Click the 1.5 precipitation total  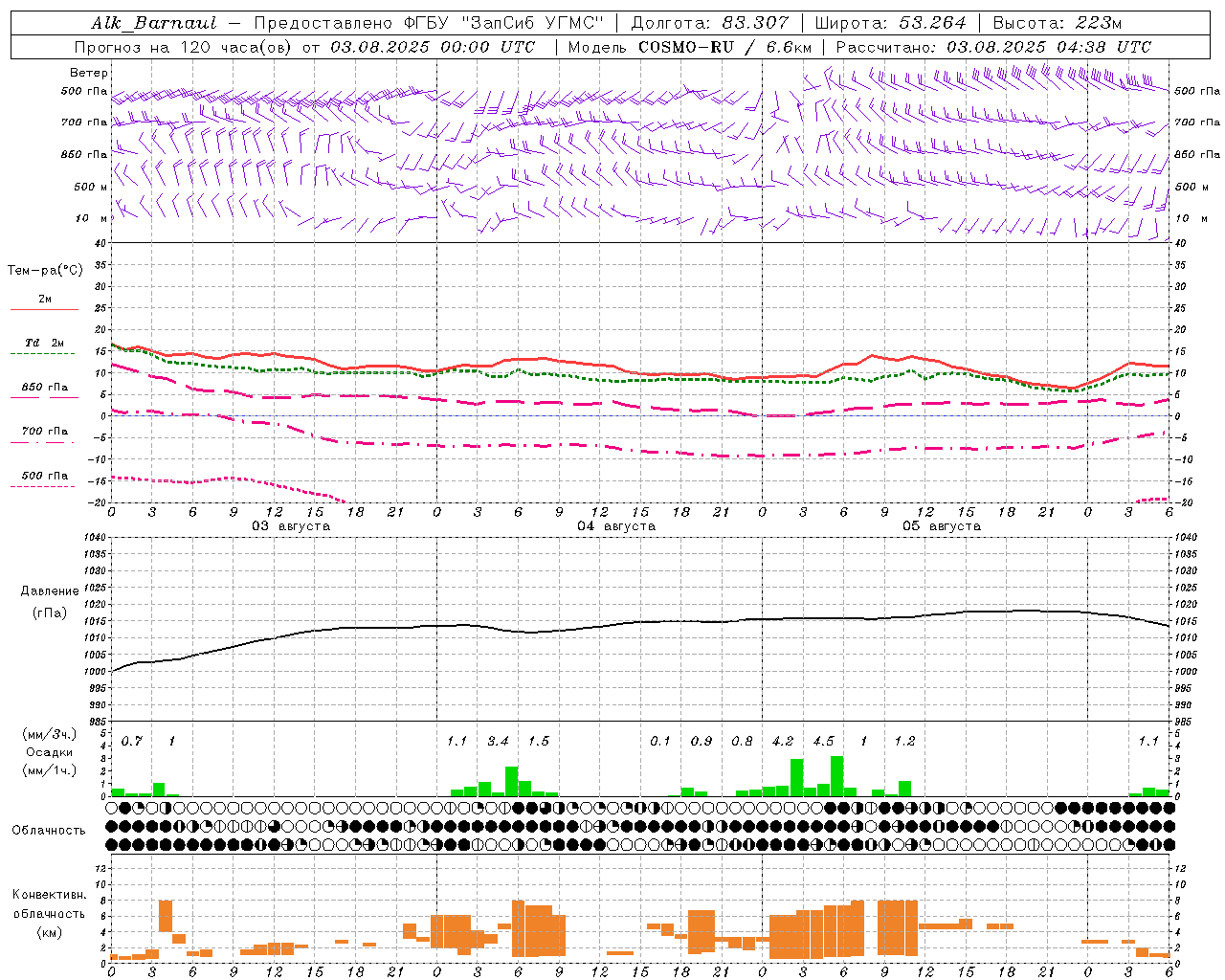pos(539,742)
